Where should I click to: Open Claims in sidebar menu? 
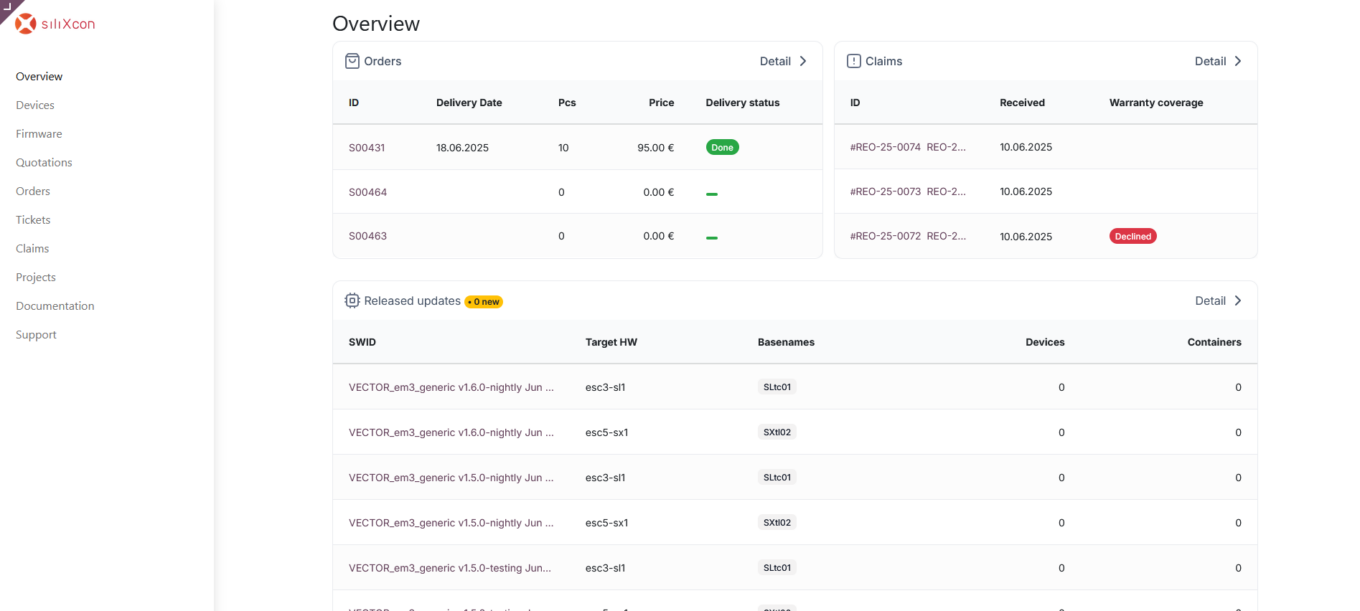click(x=32, y=248)
